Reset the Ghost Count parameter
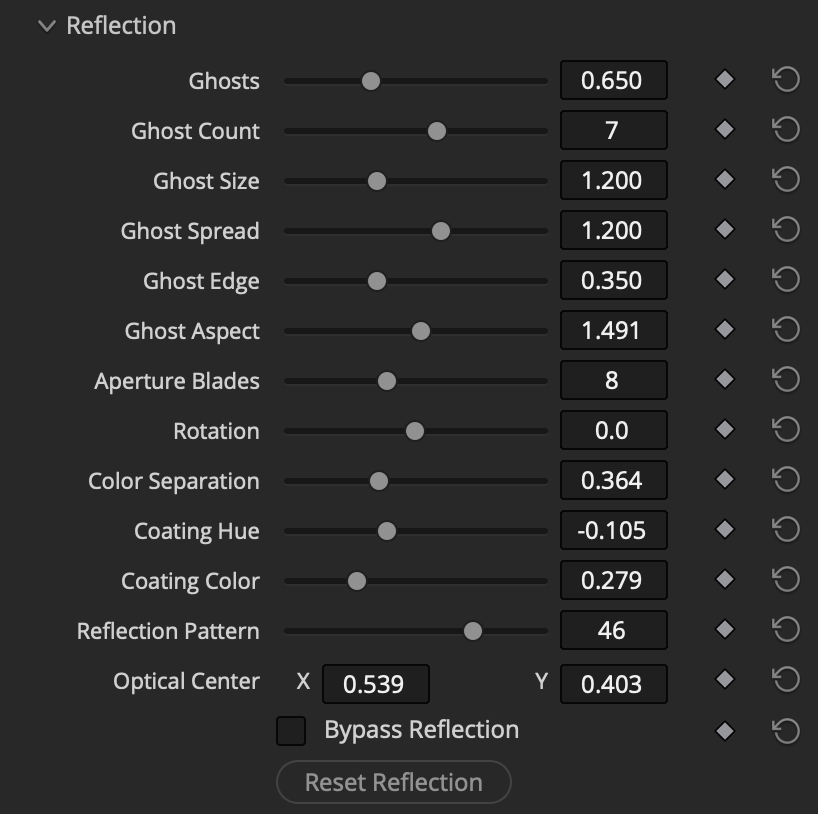This screenshot has width=818, height=814. coord(786,129)
